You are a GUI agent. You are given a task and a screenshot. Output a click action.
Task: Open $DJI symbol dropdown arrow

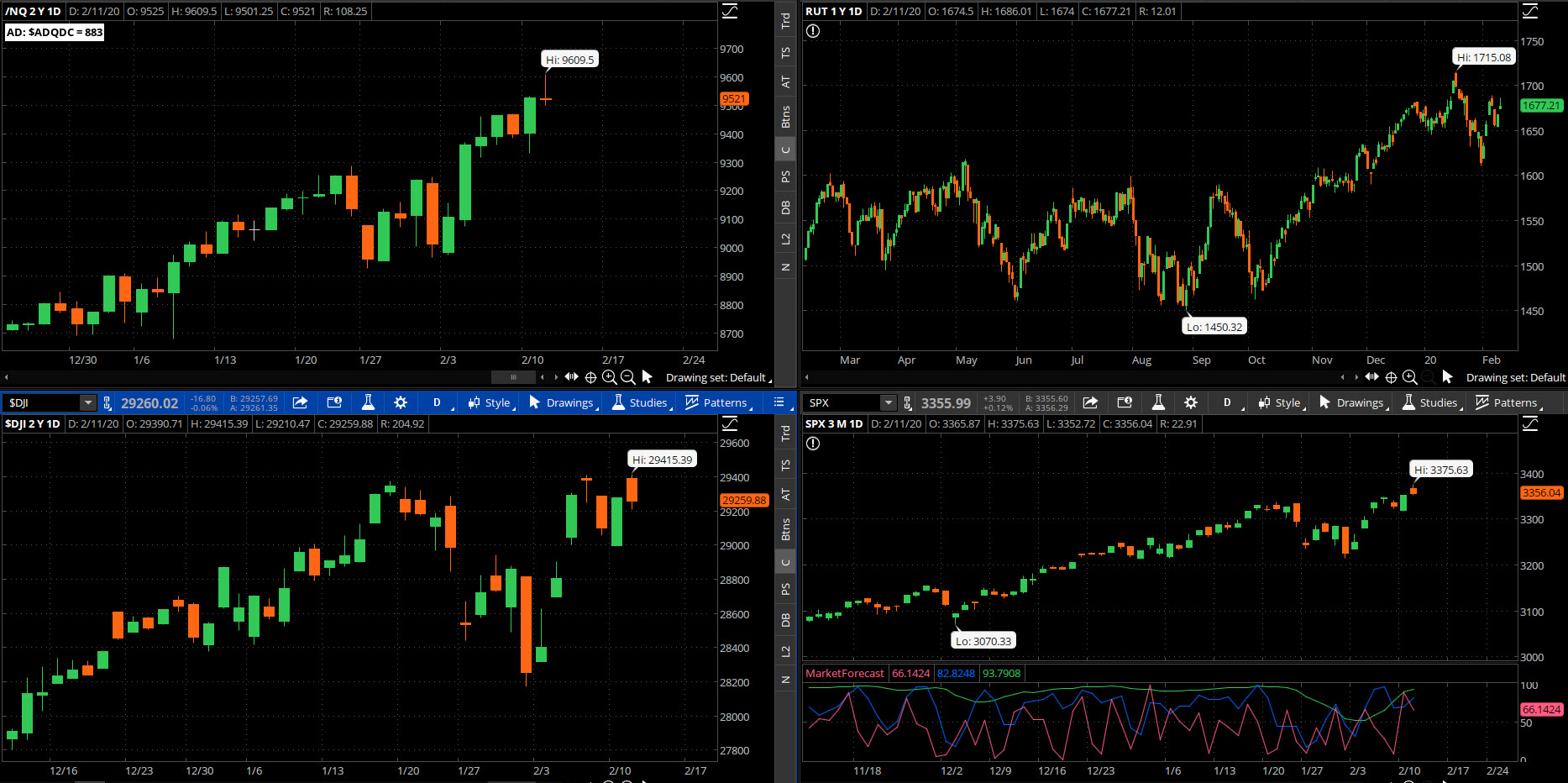(x=88, y=402)
